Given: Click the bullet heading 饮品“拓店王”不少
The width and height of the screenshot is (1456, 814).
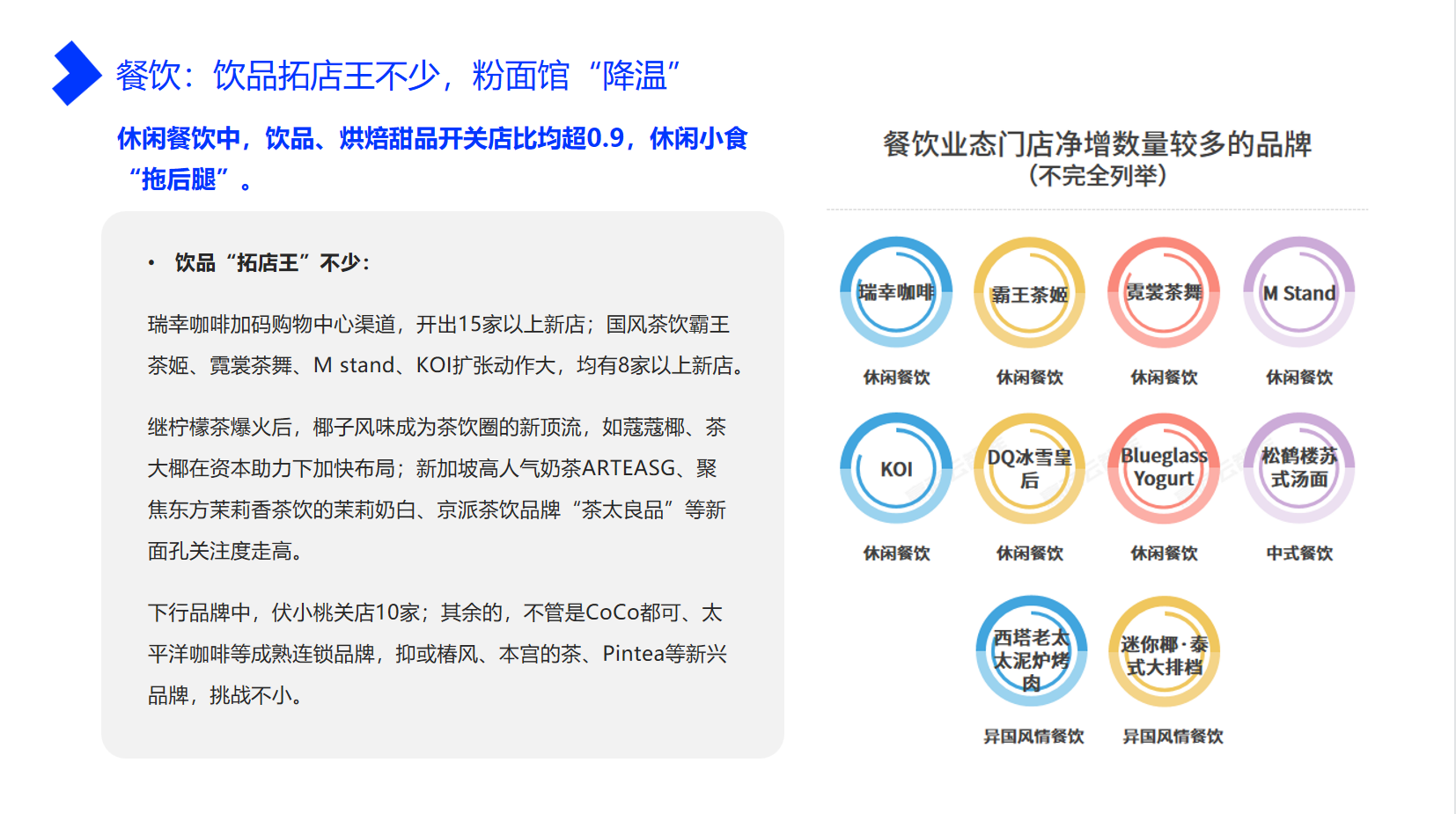Looking at the screenshot, I should 273,262.
